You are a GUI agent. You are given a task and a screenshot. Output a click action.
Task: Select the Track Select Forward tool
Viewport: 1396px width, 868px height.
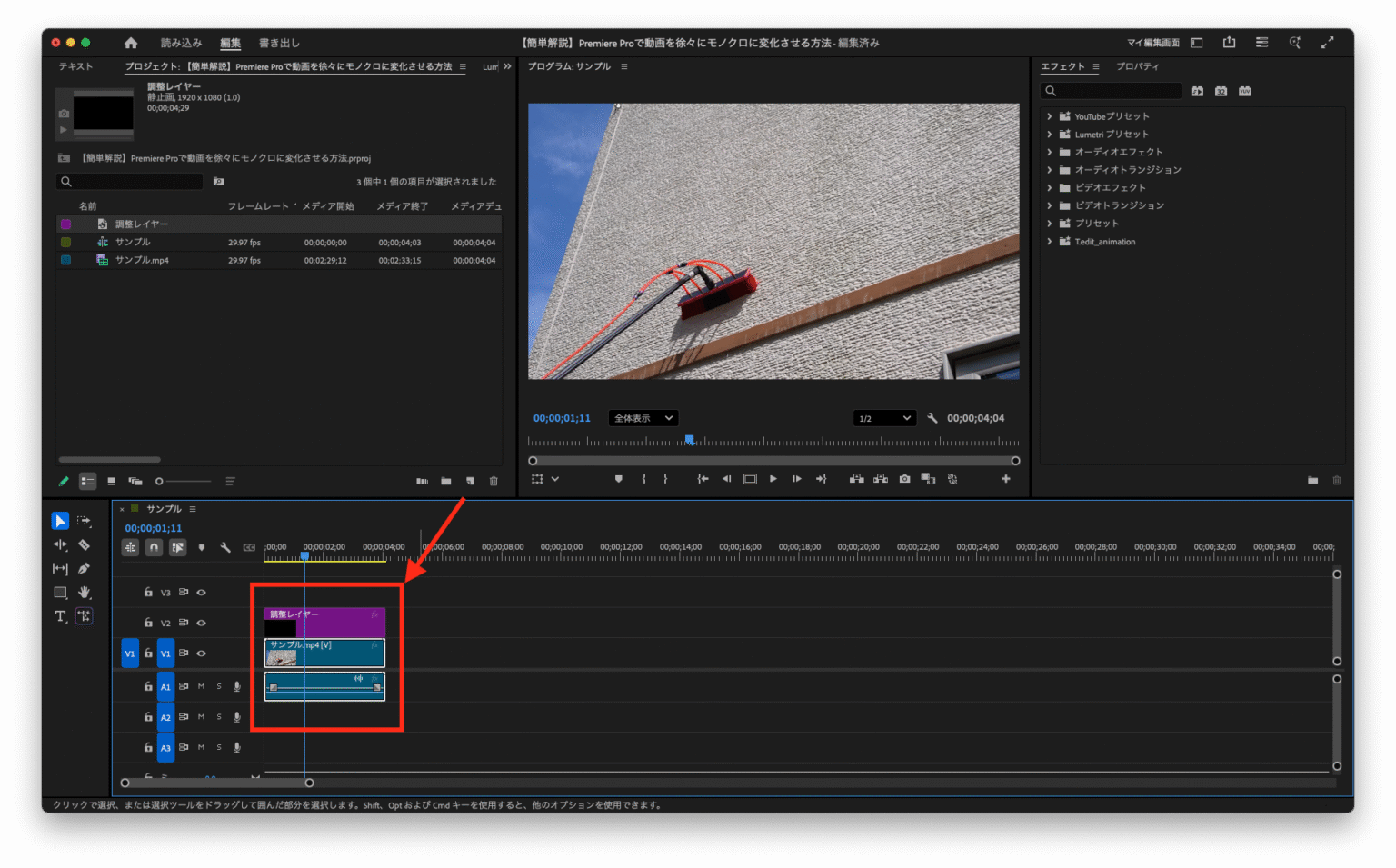click(x=84, y=521)
